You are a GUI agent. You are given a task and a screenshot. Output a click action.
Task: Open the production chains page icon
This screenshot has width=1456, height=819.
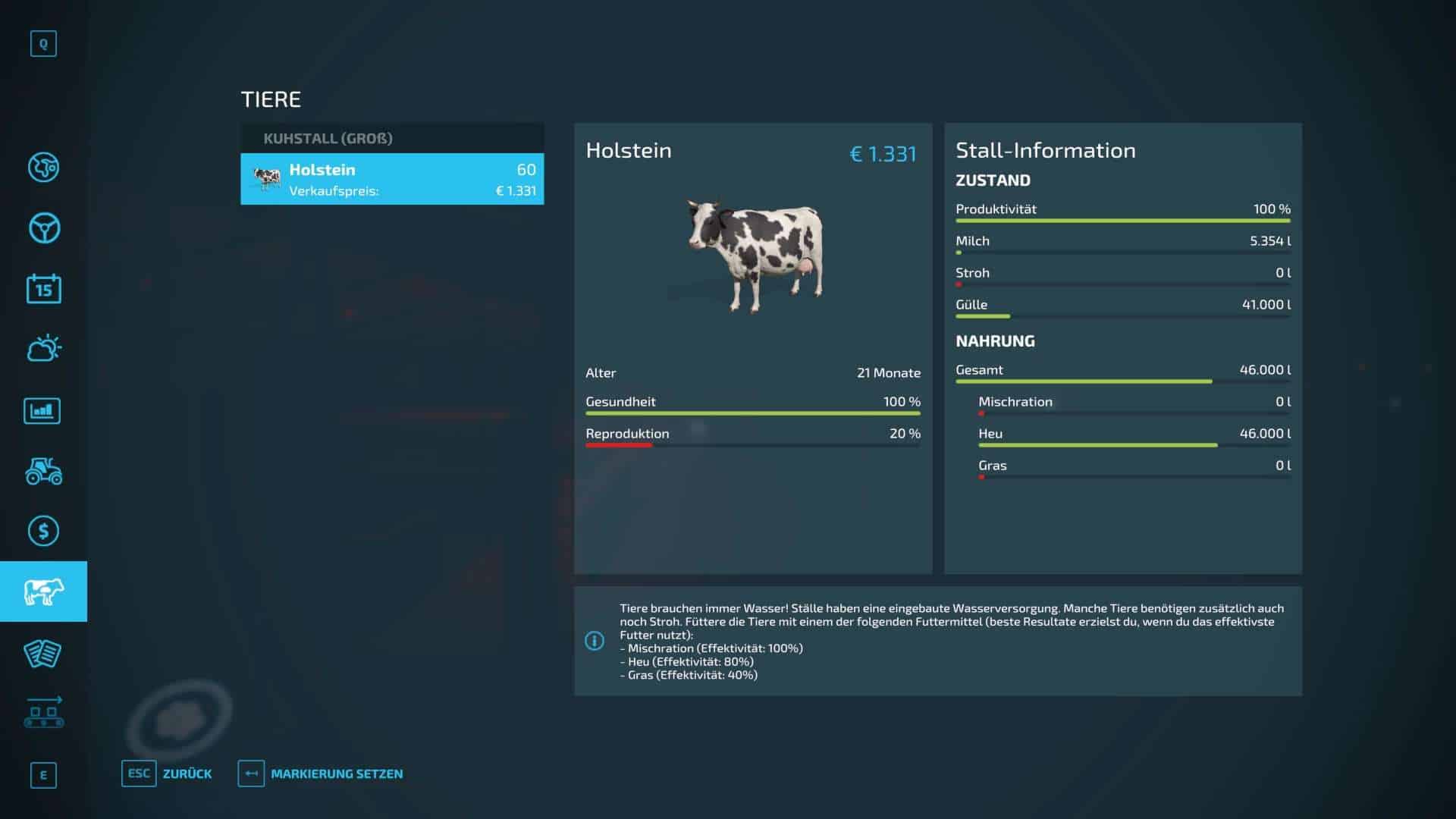[x=43, y=713]
